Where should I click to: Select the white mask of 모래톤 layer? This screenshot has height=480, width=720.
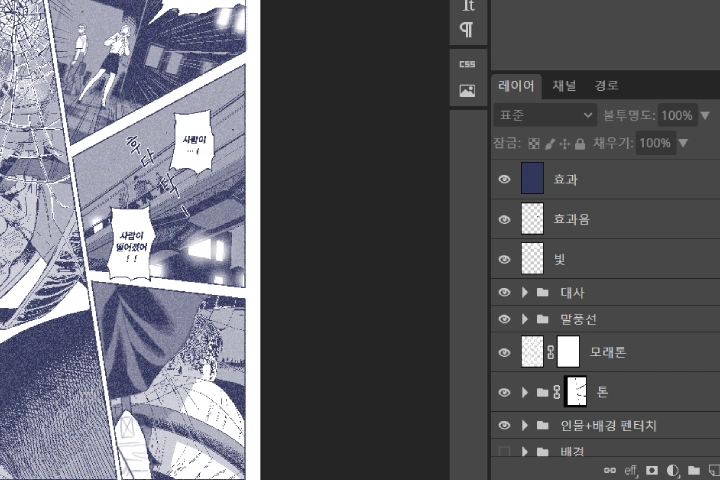click(x=568, y=352)
